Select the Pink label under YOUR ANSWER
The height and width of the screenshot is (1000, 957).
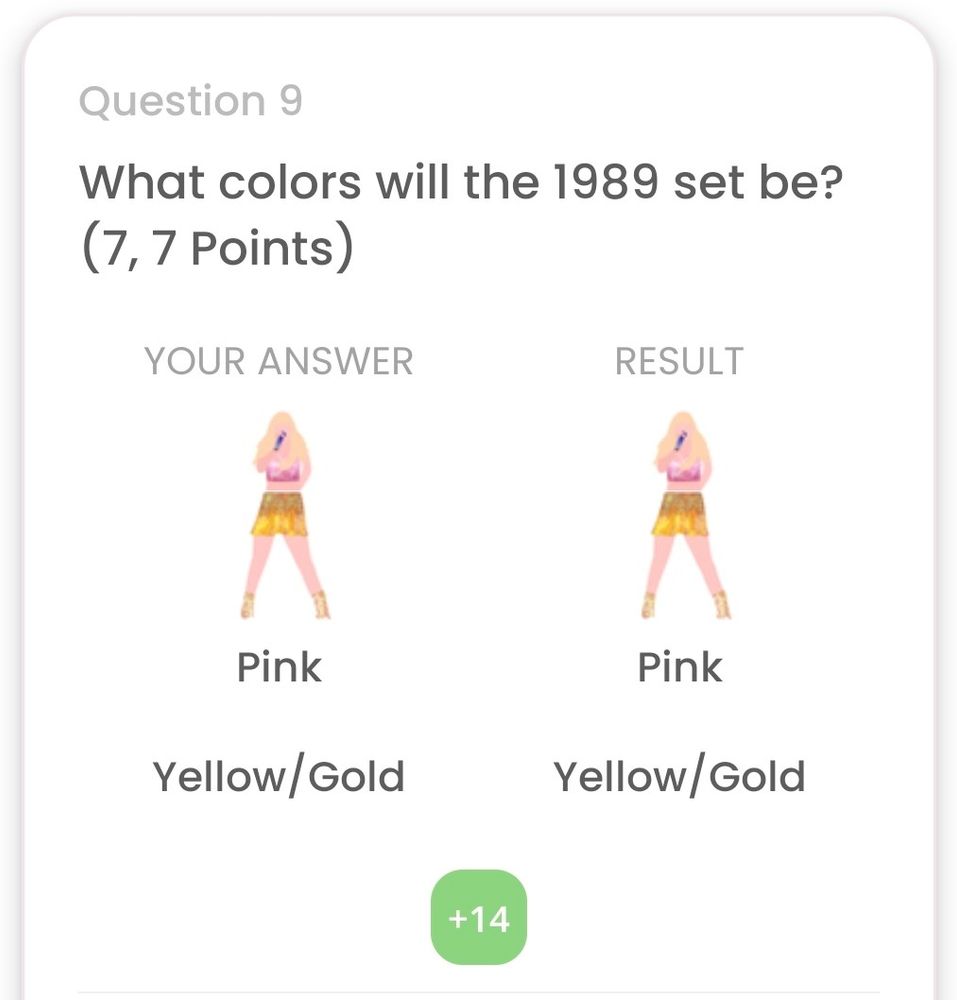(x=279, y=667)
